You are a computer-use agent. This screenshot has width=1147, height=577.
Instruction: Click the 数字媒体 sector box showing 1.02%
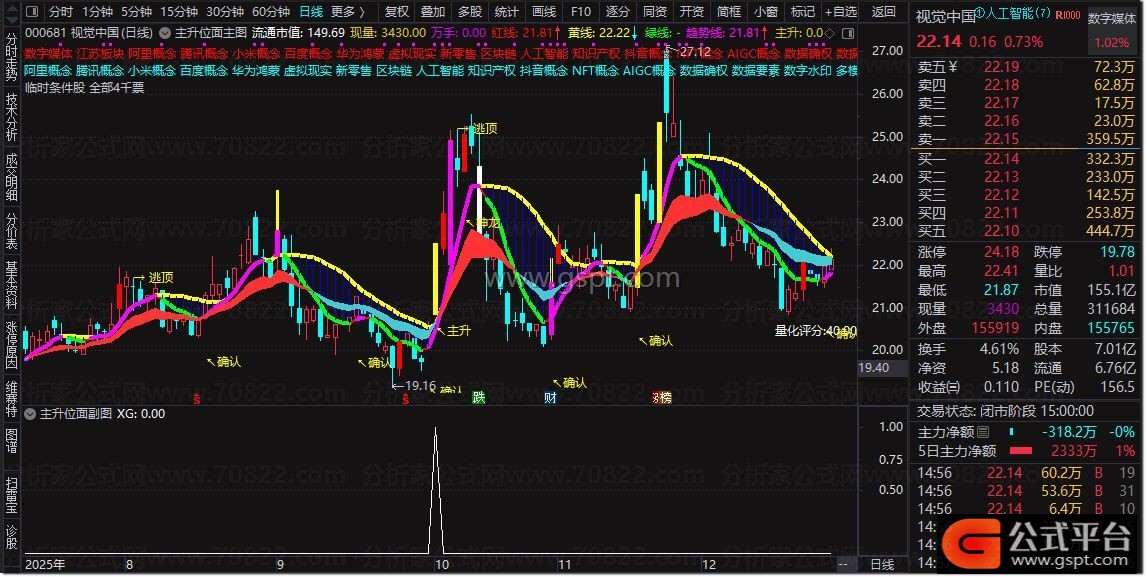coord(1113,30)
